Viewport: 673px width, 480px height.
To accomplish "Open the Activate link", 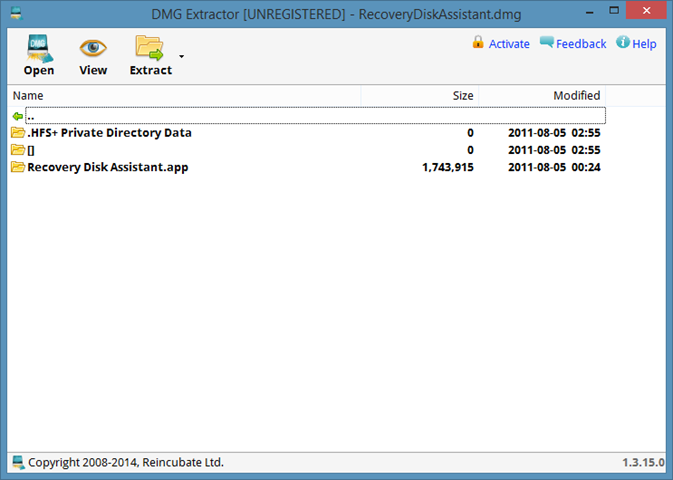I will coord(509,44).
